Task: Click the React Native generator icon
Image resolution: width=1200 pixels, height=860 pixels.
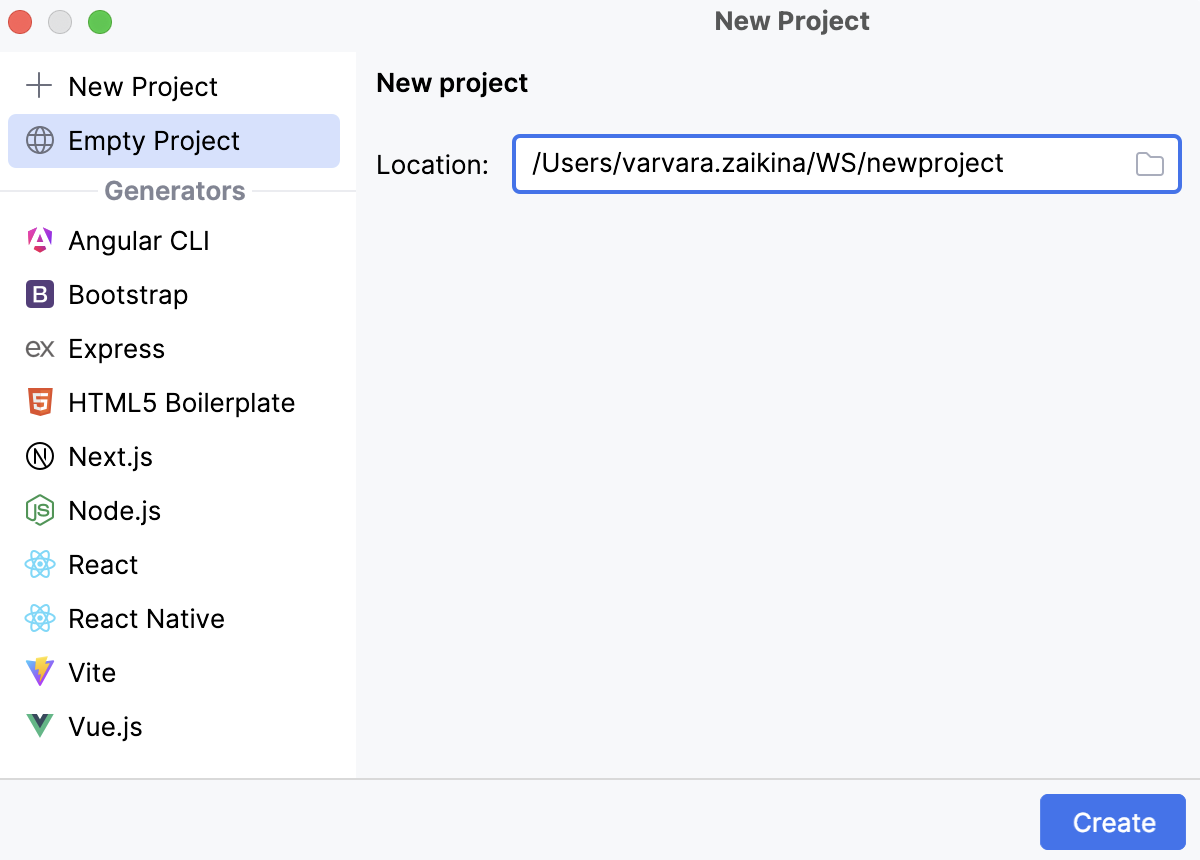Action: pos(39,618)
